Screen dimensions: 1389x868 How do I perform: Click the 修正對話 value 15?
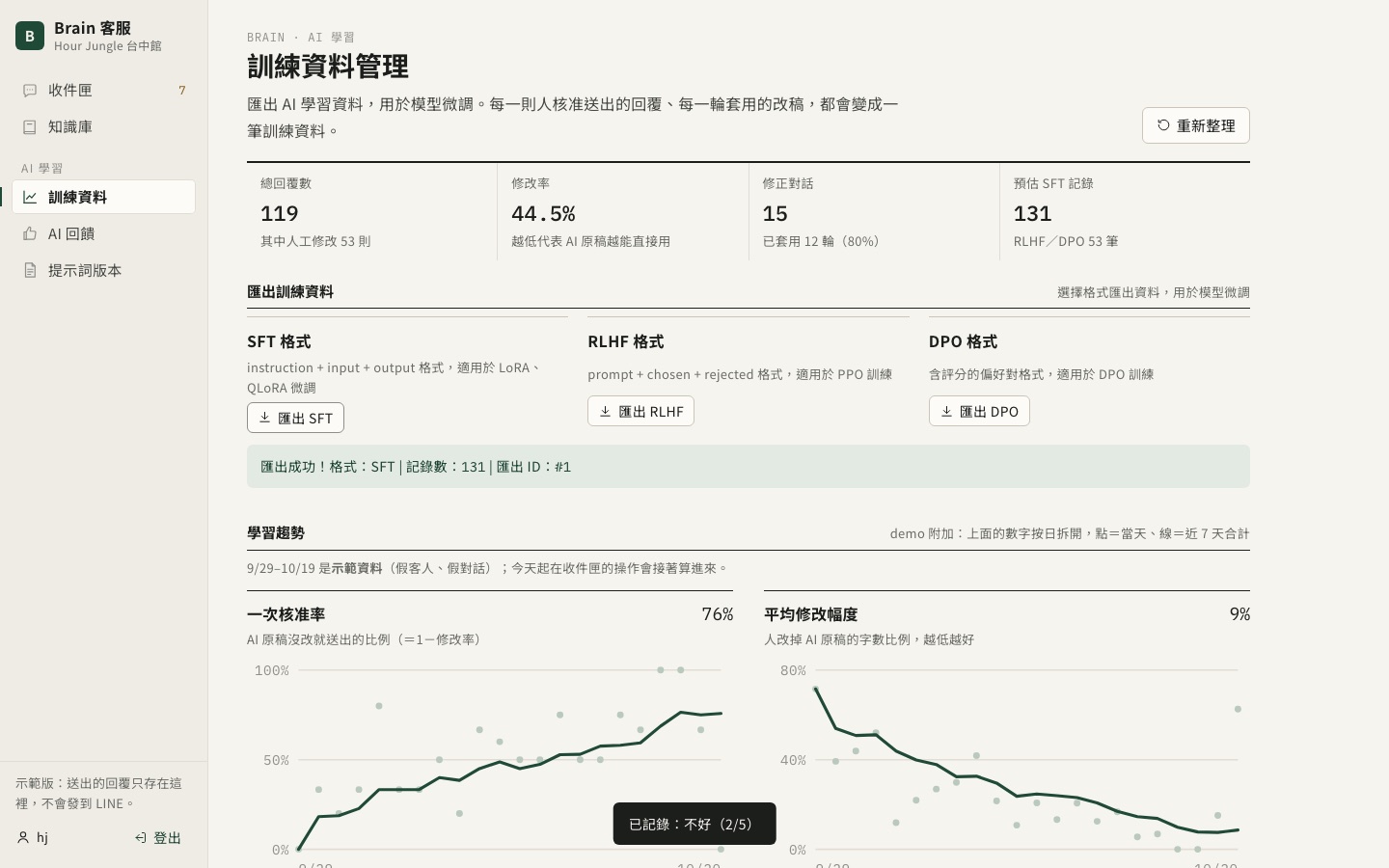[x=775, y=213]
